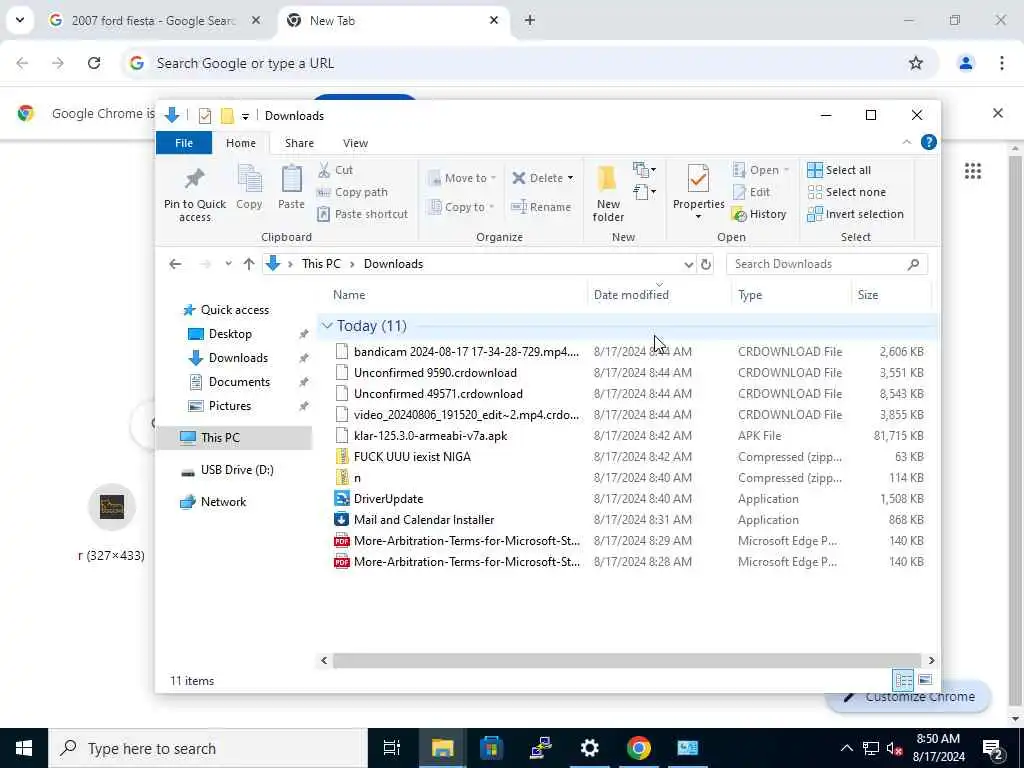The width and height of the screenshot is (1024, 768).
Task: Open Chrome tab search dropdown
Action: pos(20,20)
